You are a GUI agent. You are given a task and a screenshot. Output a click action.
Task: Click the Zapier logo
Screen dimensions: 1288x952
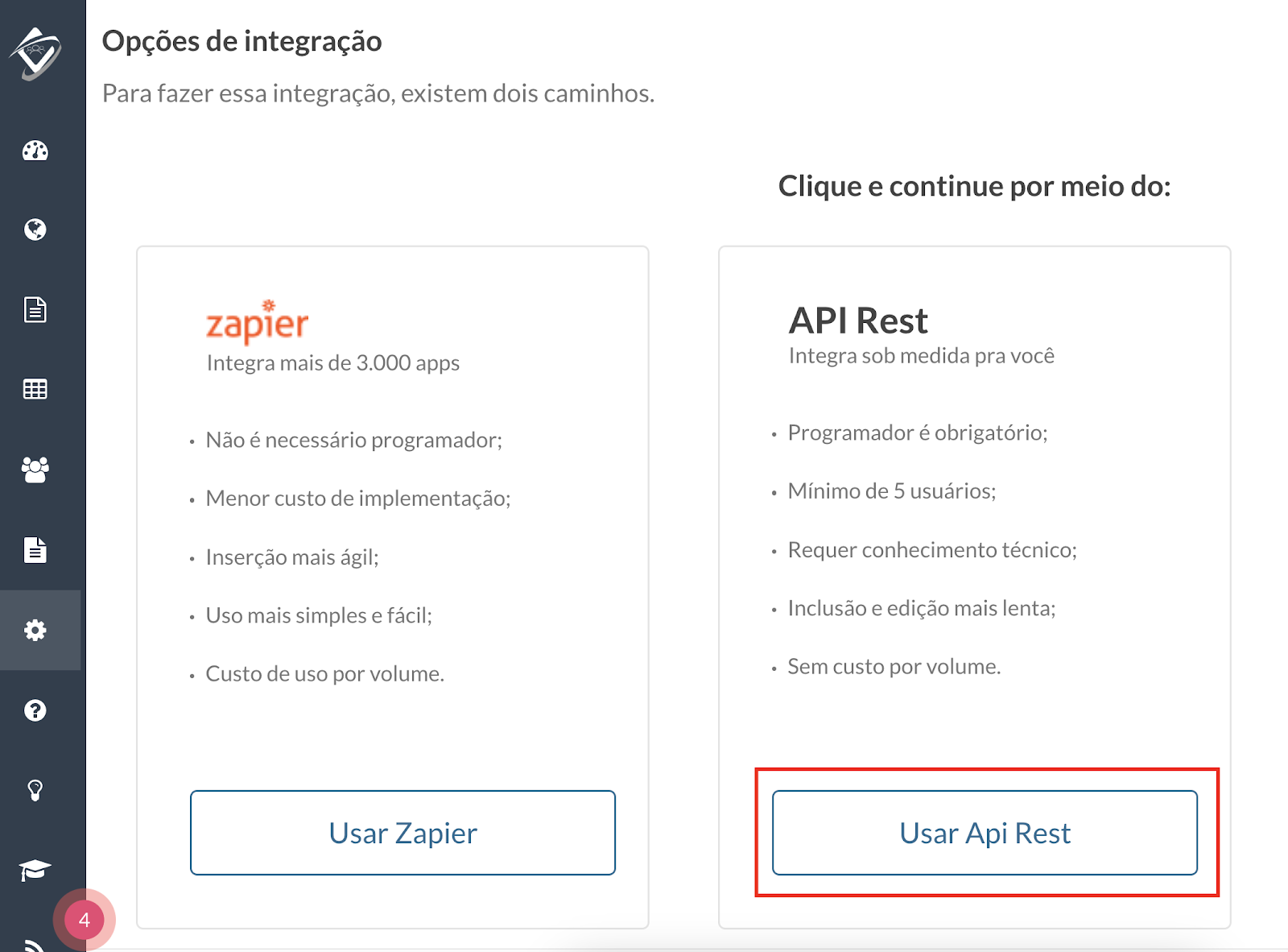(x=257, y=321)
